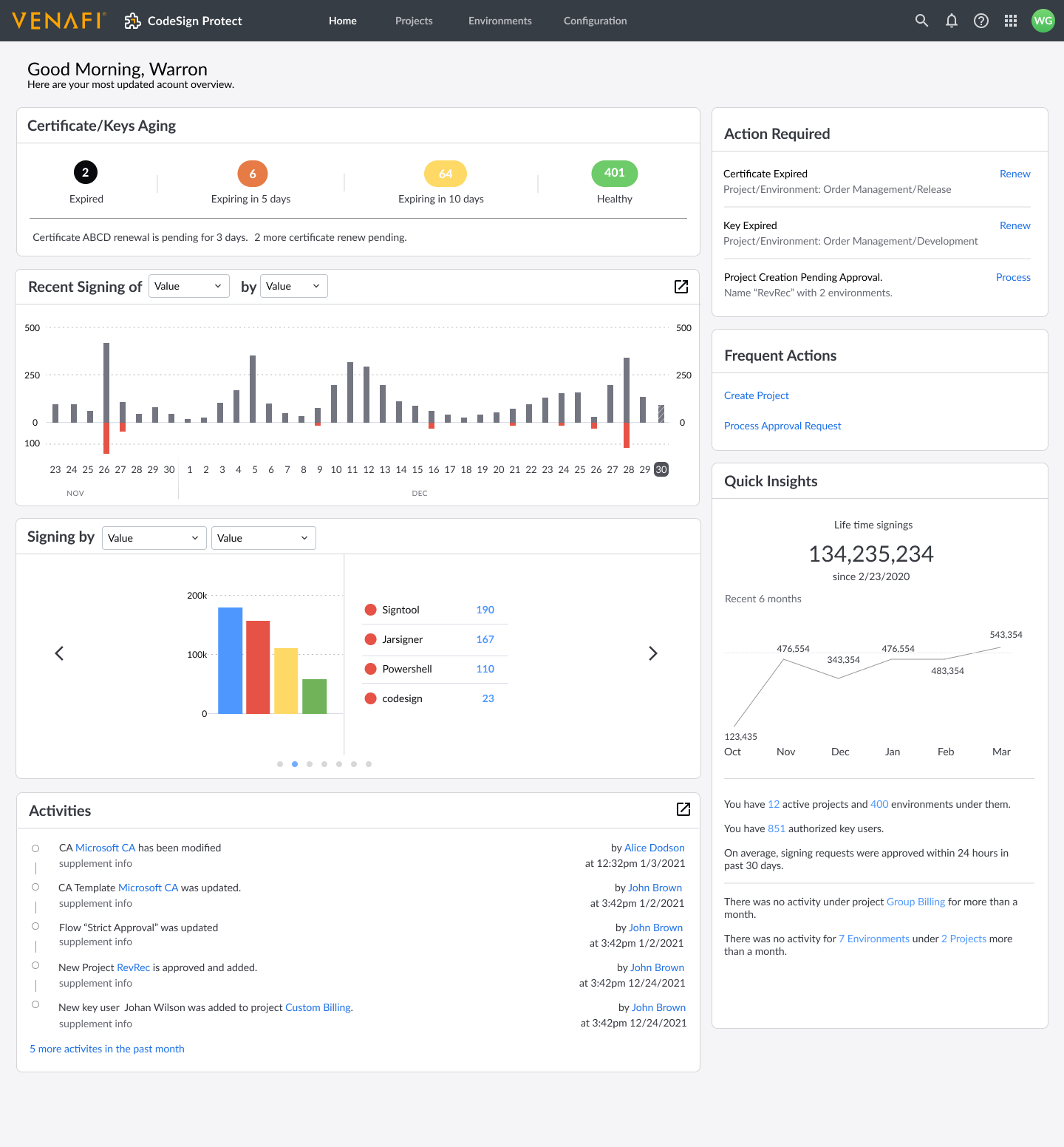Open the first Value dropdown in Recent Signing

188,286
